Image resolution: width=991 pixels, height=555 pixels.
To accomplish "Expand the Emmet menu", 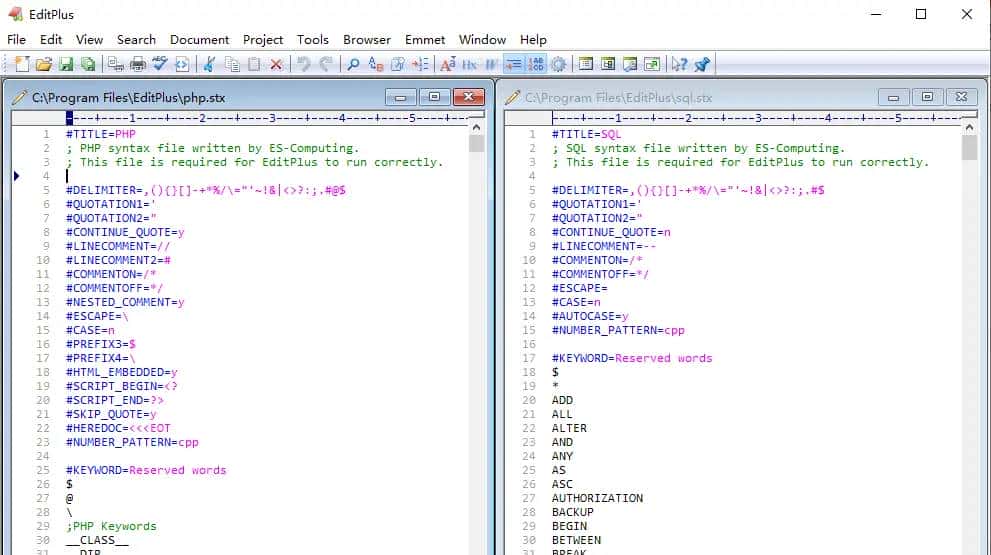I will [425, 39].
